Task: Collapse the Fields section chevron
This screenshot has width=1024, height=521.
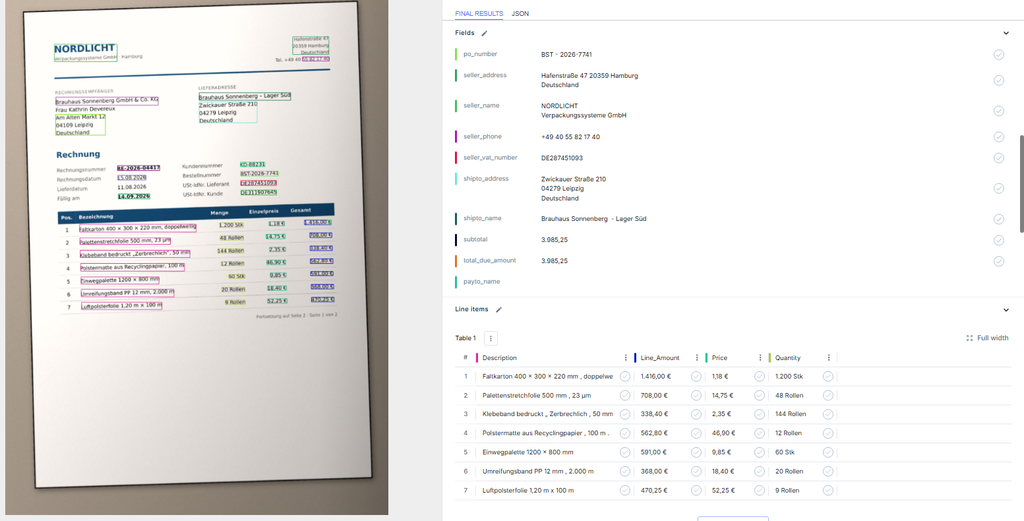Action: 1006,33
